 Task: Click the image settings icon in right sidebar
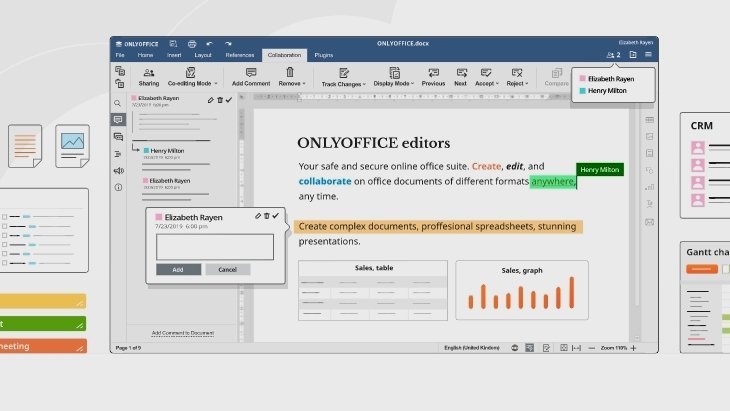pos(649,136)
